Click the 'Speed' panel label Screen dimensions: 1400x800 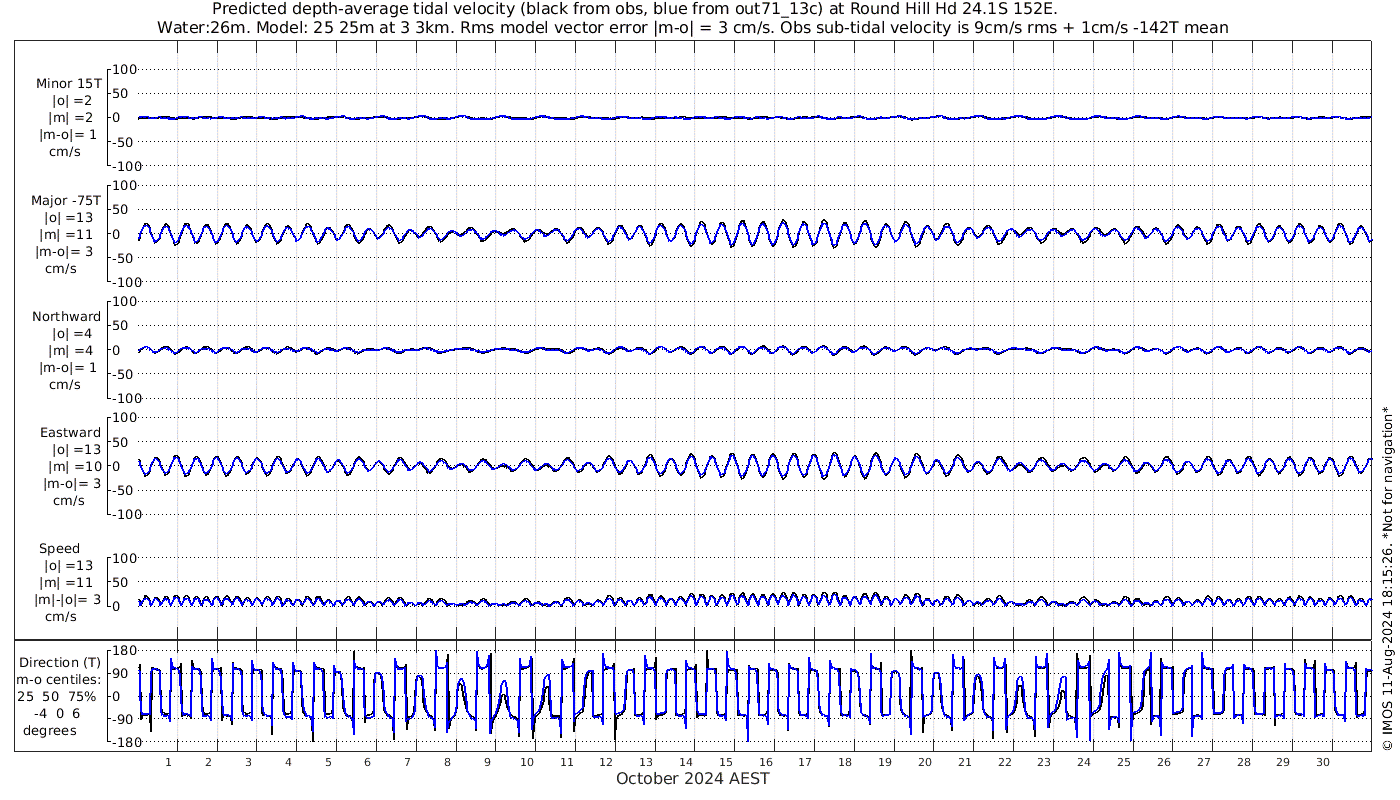click(x=59, y=549)
